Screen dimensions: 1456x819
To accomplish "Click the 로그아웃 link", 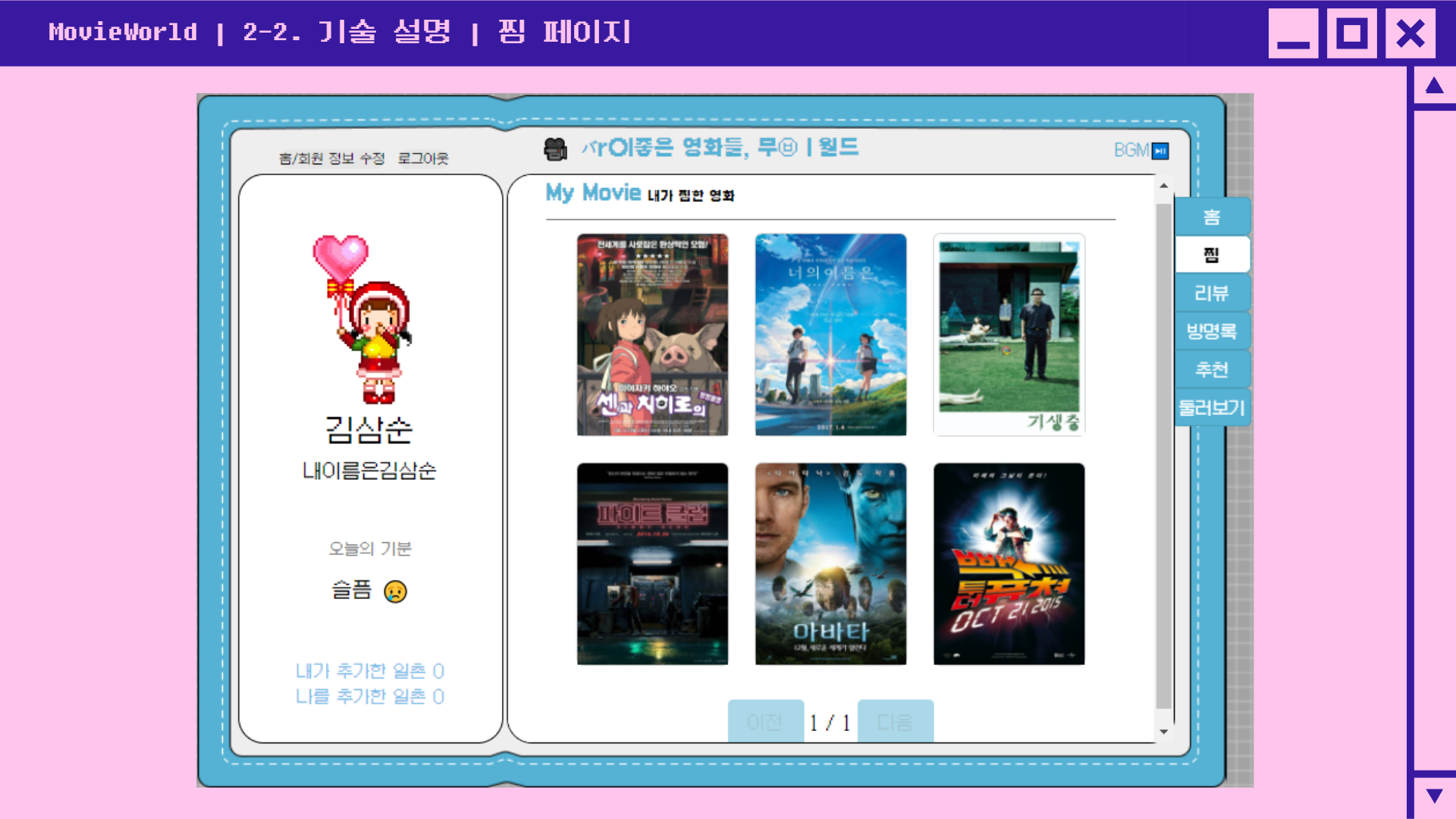I will (x=423, y=158).
